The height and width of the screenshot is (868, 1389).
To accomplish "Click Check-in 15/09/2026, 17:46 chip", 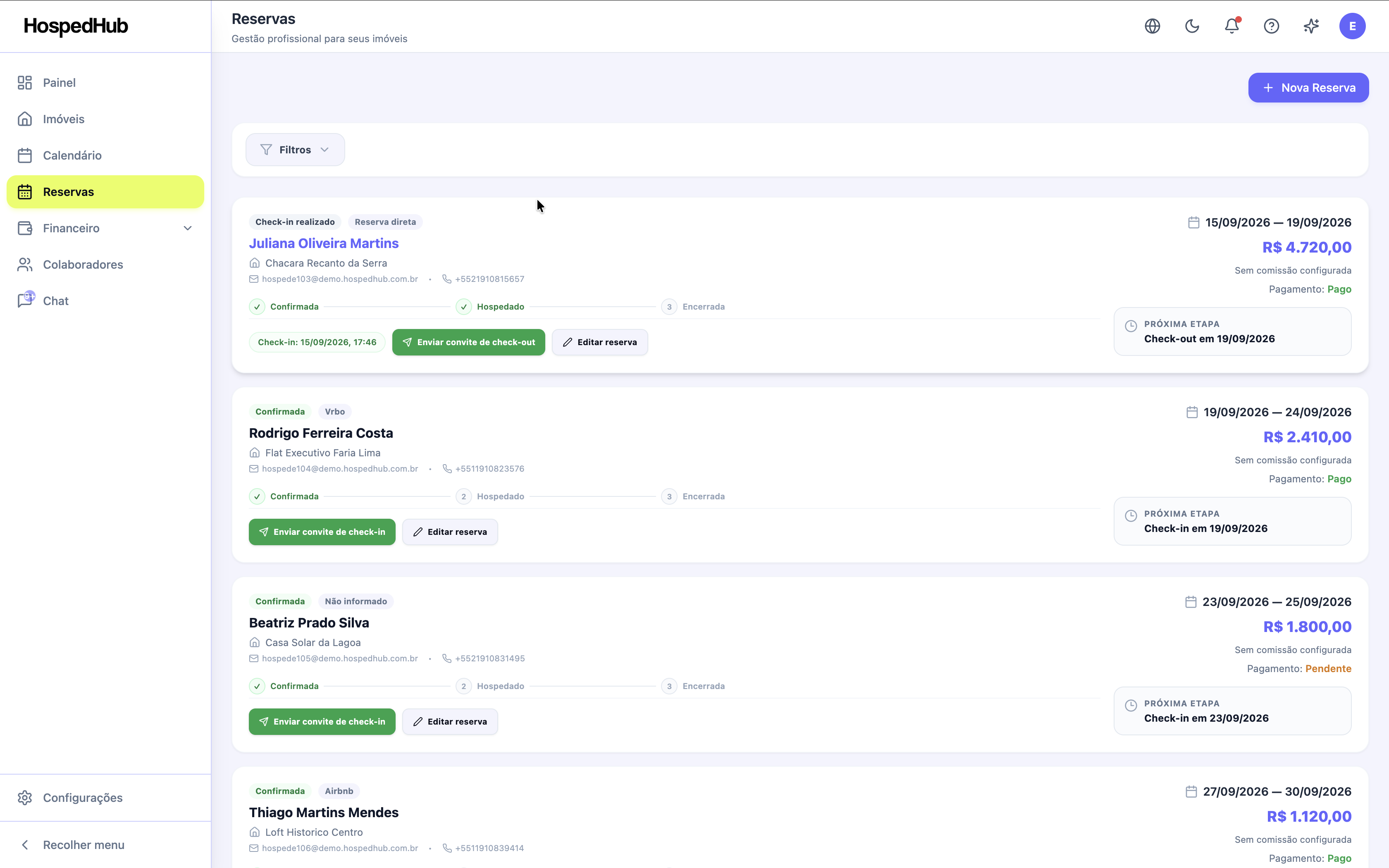I will 317,342.
